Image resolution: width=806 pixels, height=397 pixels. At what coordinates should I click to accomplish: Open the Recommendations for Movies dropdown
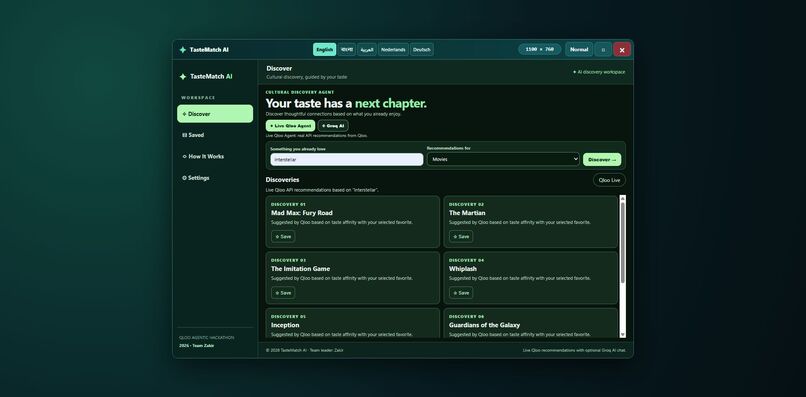(x=503, y=159)
